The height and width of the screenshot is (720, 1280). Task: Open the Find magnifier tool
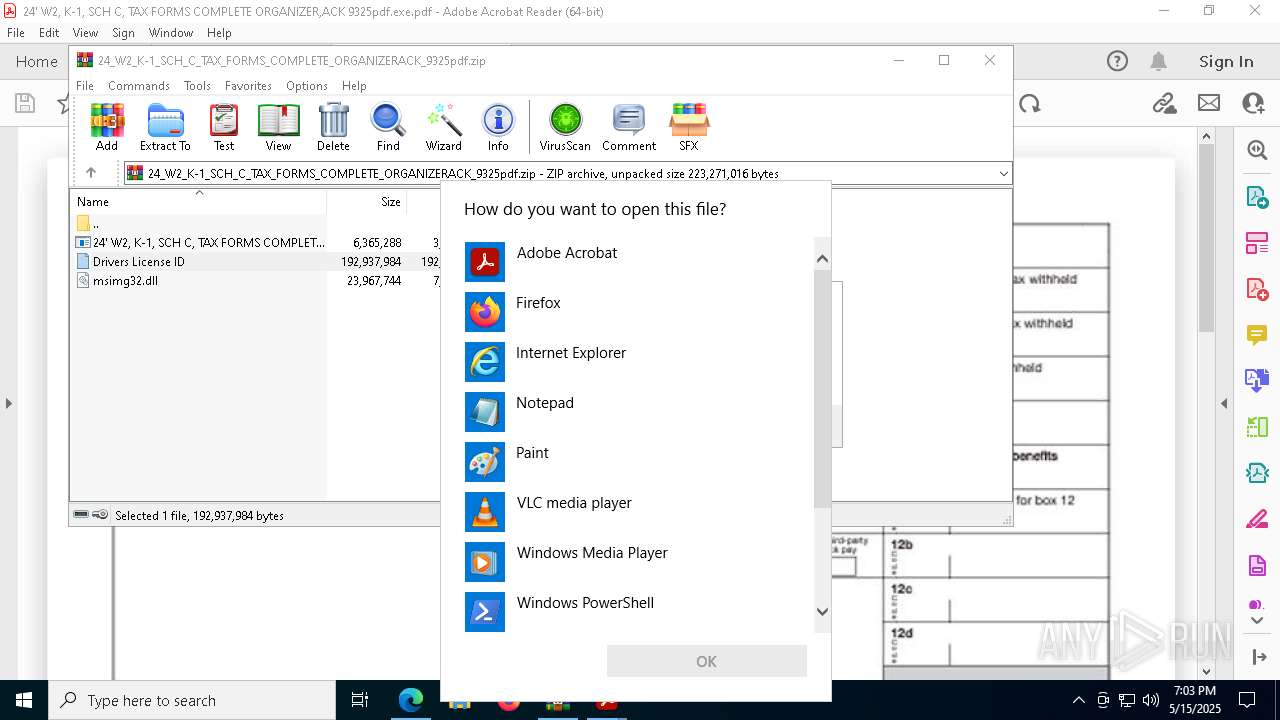pyautogui.click(x=388, y=127)
